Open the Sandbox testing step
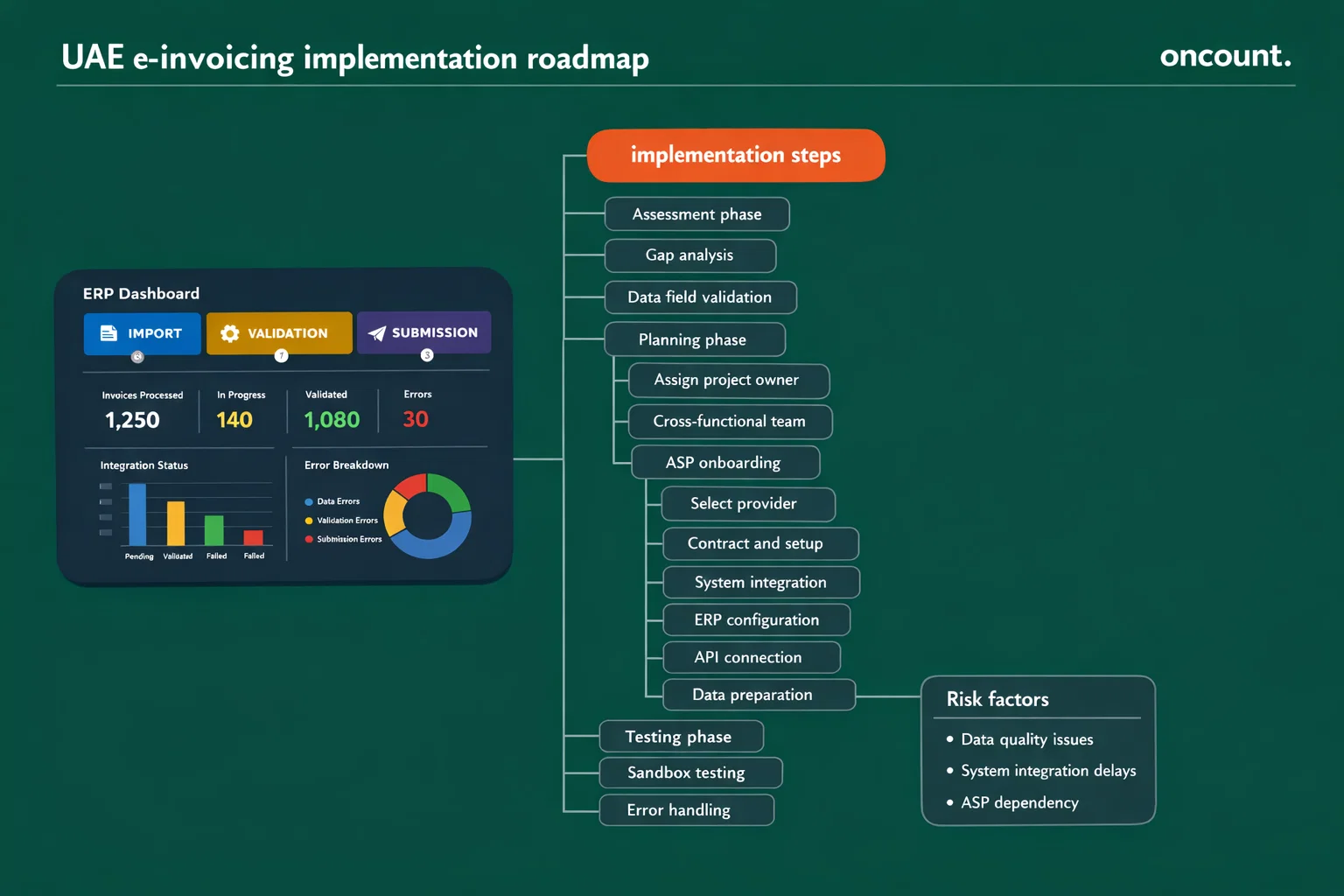This screenshot has height=896, width=1344. (x=690, y=773)
